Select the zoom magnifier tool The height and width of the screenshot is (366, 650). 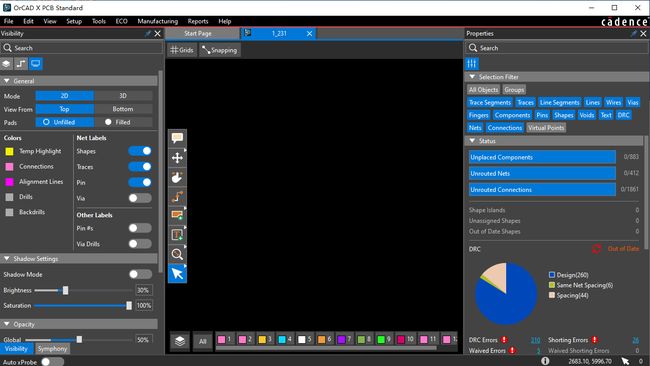point(177,254)
